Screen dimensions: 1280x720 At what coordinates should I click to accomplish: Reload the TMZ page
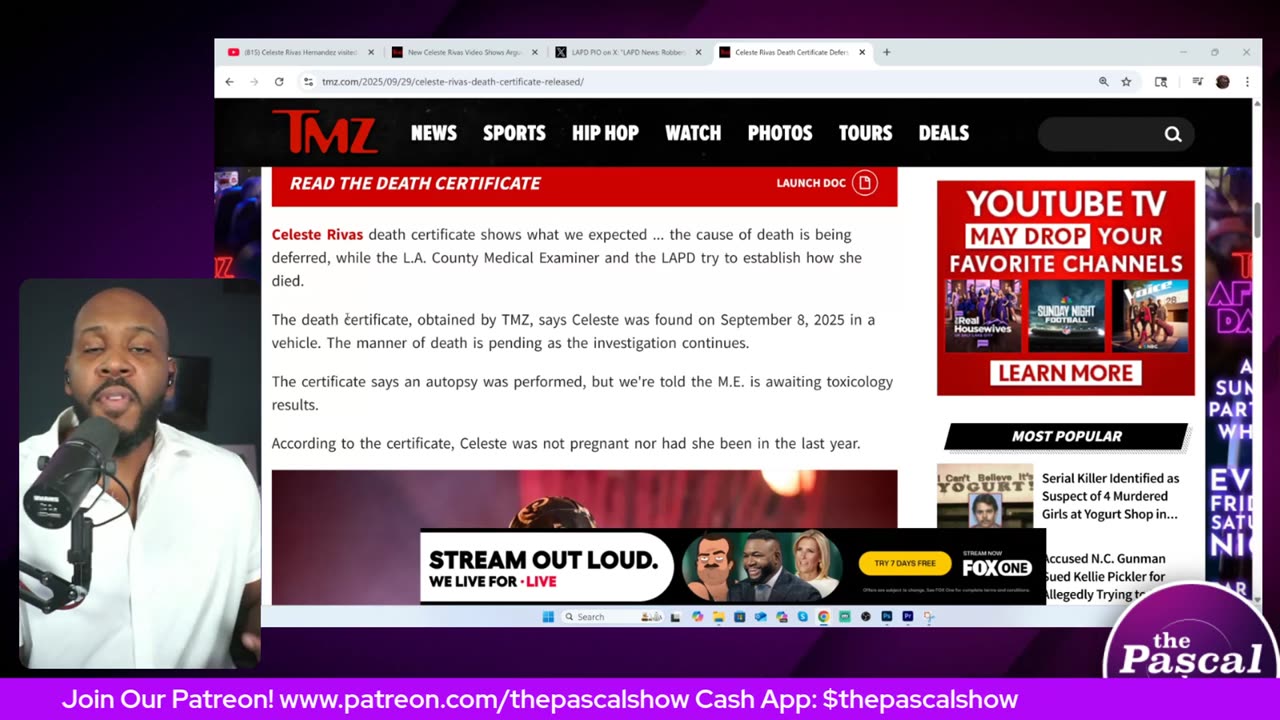click(279, 82)
